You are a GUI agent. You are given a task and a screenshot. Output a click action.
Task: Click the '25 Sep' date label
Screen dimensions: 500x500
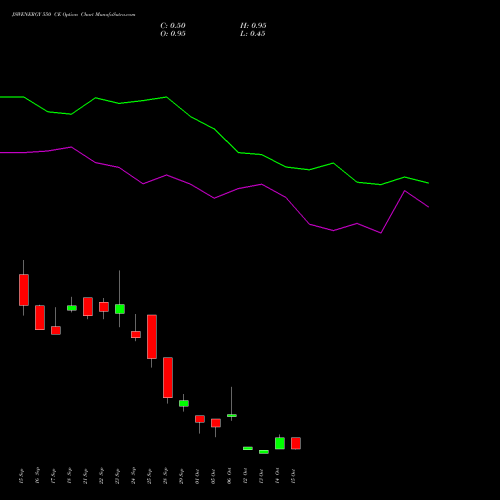coord(150,476)
